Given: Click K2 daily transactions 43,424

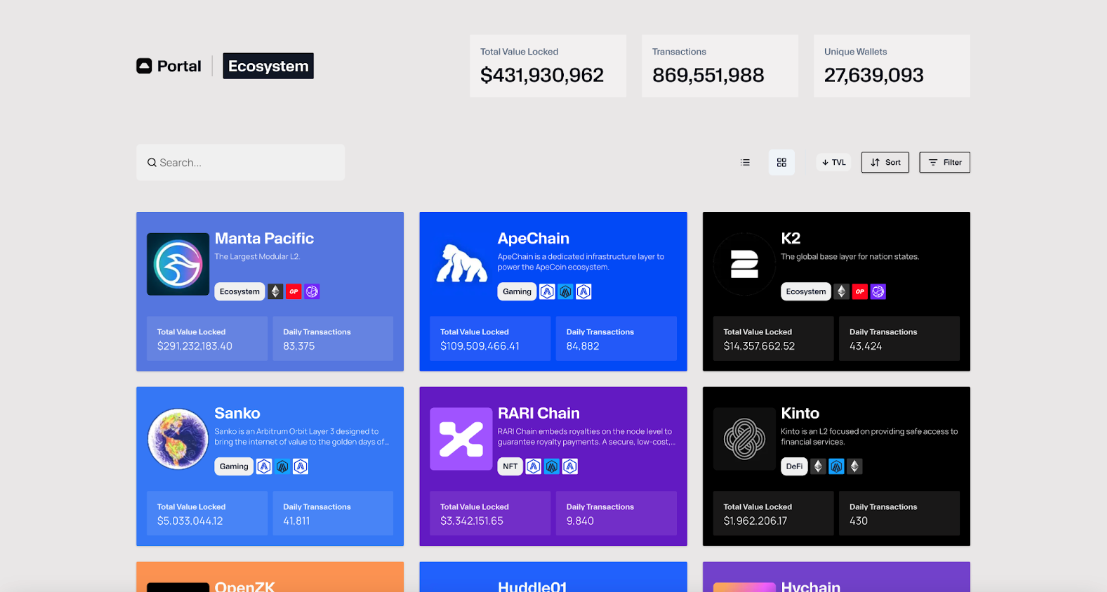Looking at the screenshot, I should (x=866, y=346).
